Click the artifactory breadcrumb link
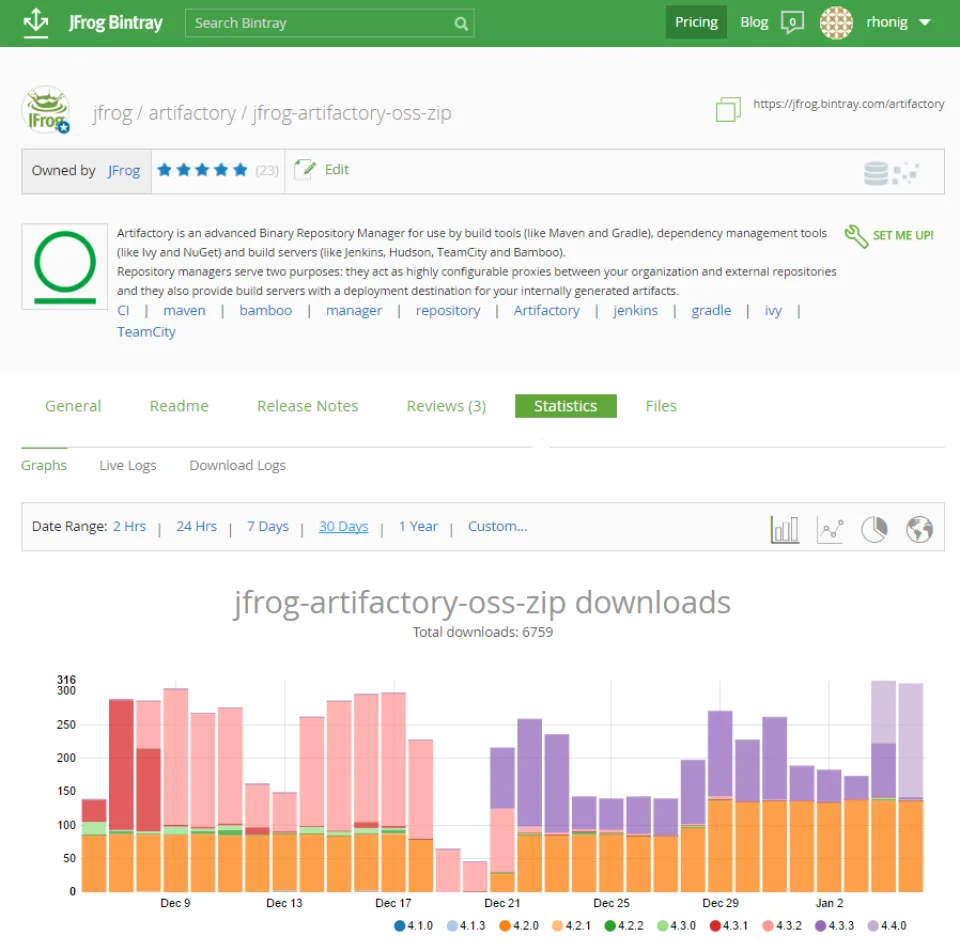 click(192, 113)
